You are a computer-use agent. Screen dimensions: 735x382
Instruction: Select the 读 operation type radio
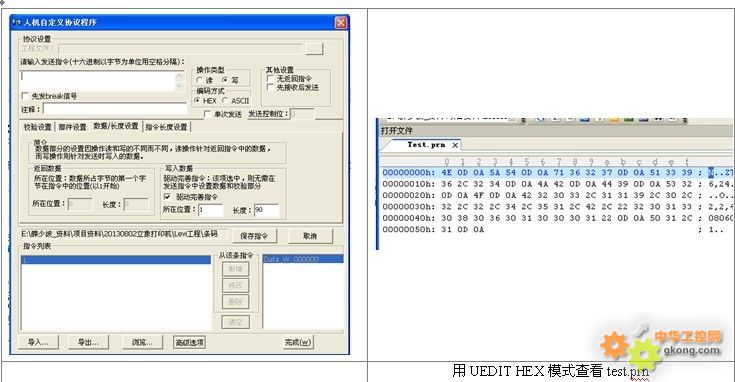click(200, 80)
